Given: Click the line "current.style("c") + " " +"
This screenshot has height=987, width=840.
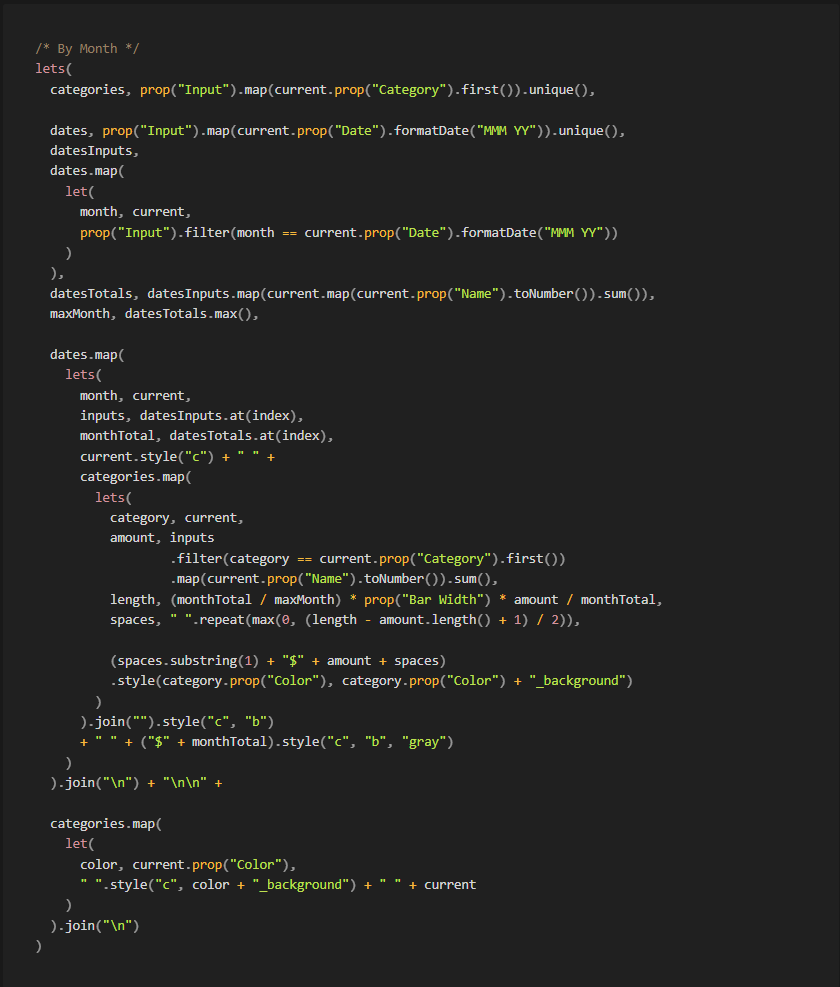Looking at the screenshot, I should click(x=177, y=456).
